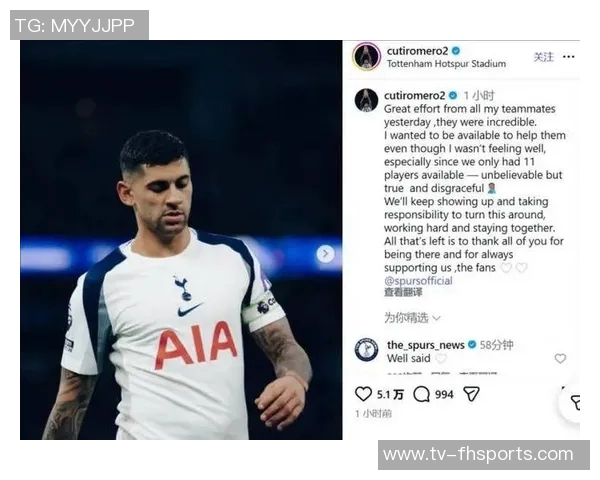
Task: Go to next photo with carousel arrow
Action: (325, 253)
